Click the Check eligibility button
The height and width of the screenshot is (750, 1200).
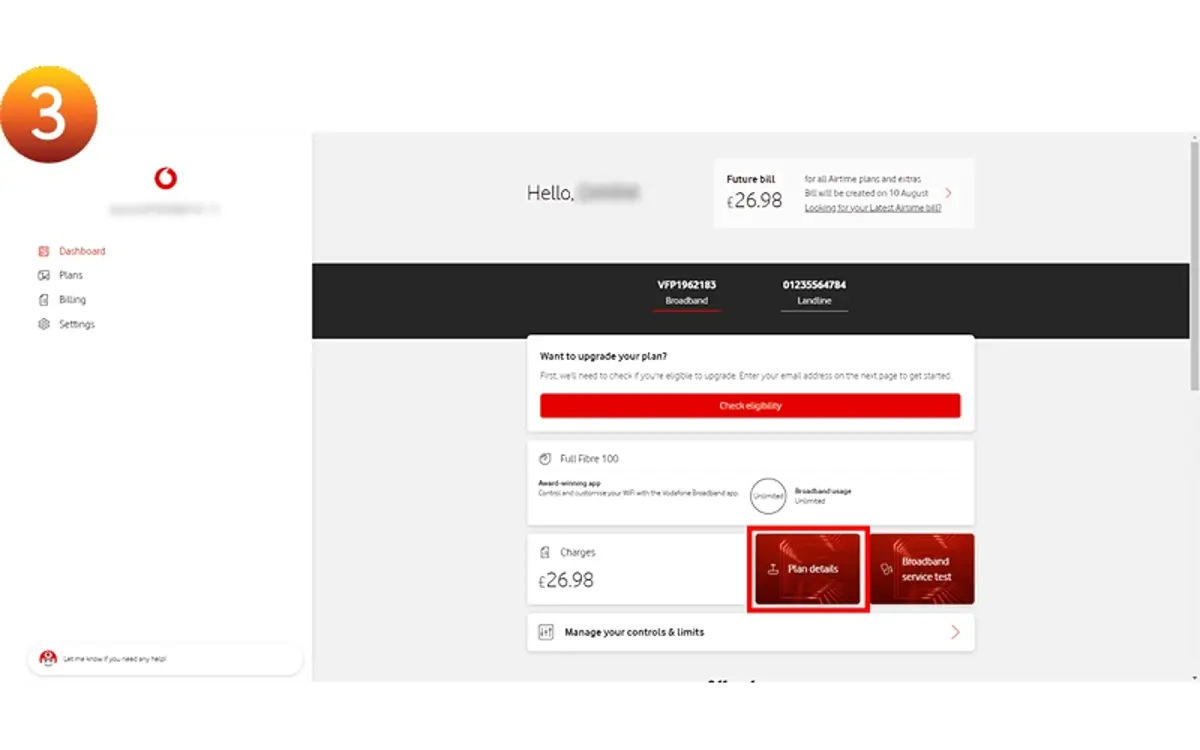point(750,406)
